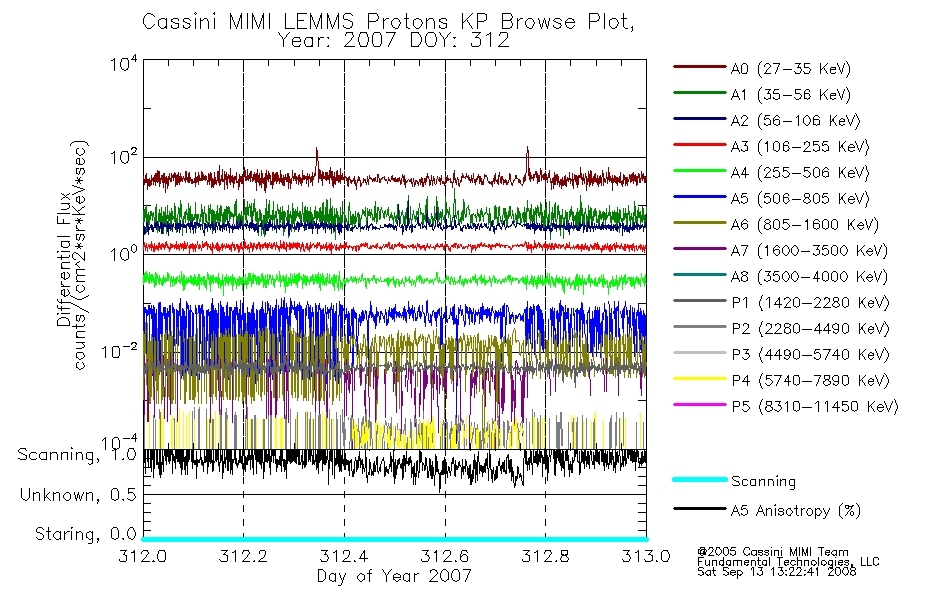The height and width of the screenshot is (600, 950).
Task: Click the dark green A1 legend line
Action: pyautogui.click(x=699, y=93)
